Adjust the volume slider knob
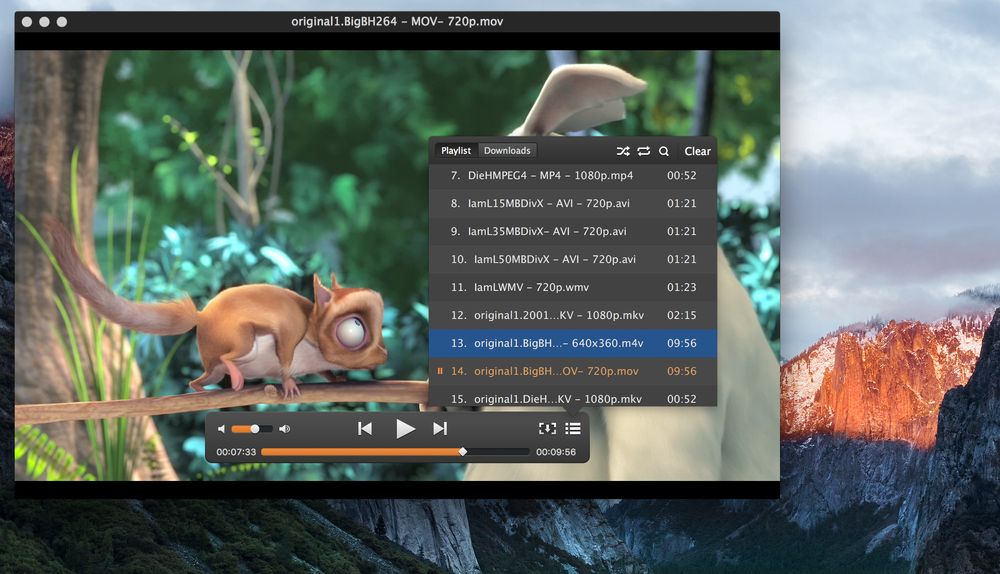 coord(254,429)
